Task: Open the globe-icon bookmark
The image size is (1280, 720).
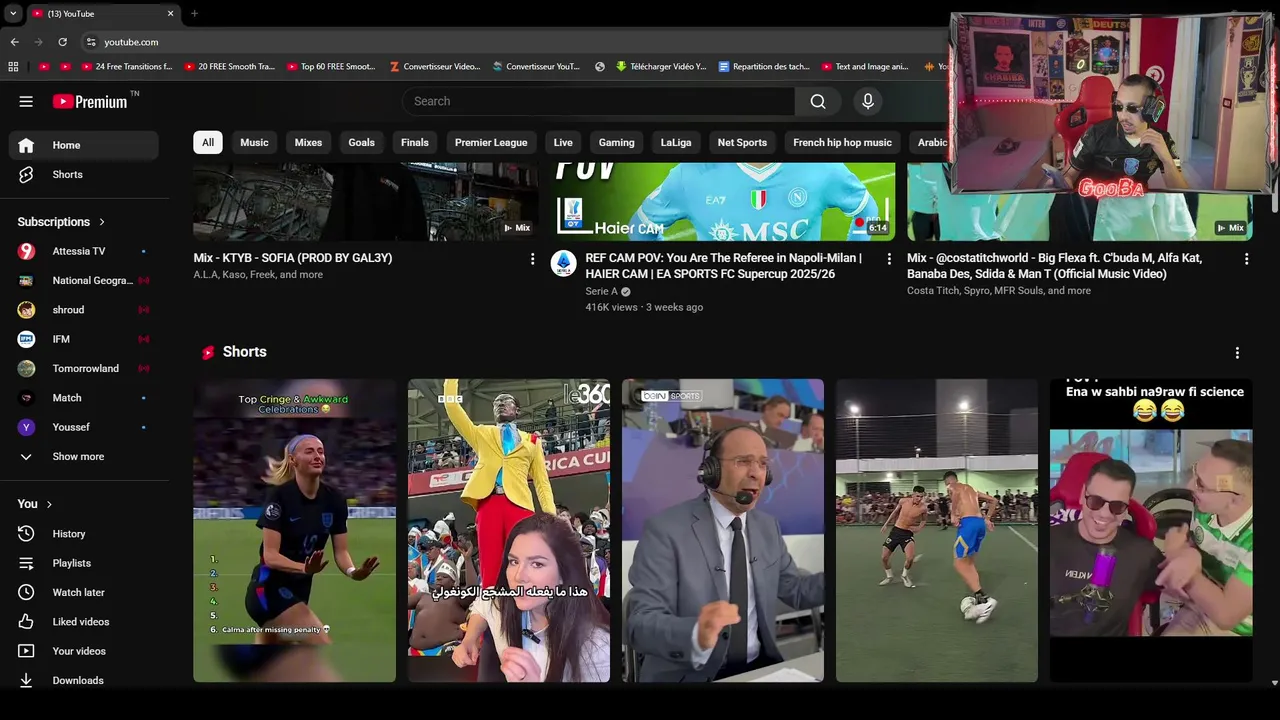Action: [600, 67]
